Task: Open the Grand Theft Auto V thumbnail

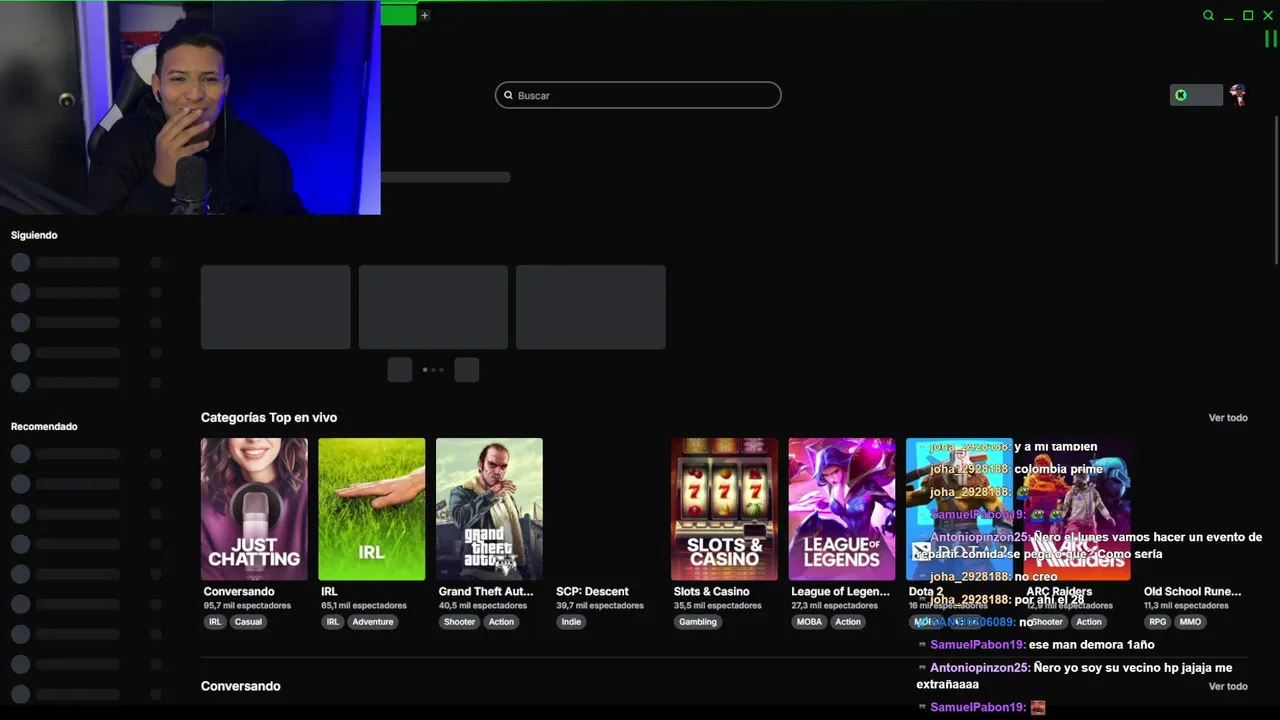Action: click(489, 509)
